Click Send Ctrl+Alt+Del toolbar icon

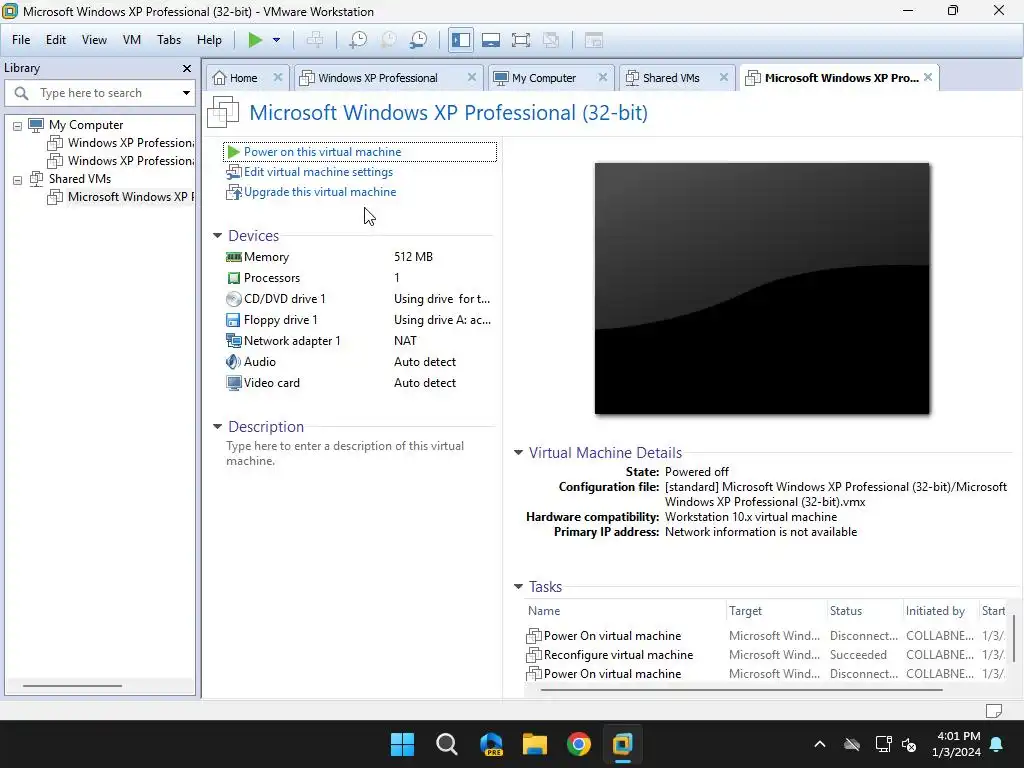pos(315,40)
